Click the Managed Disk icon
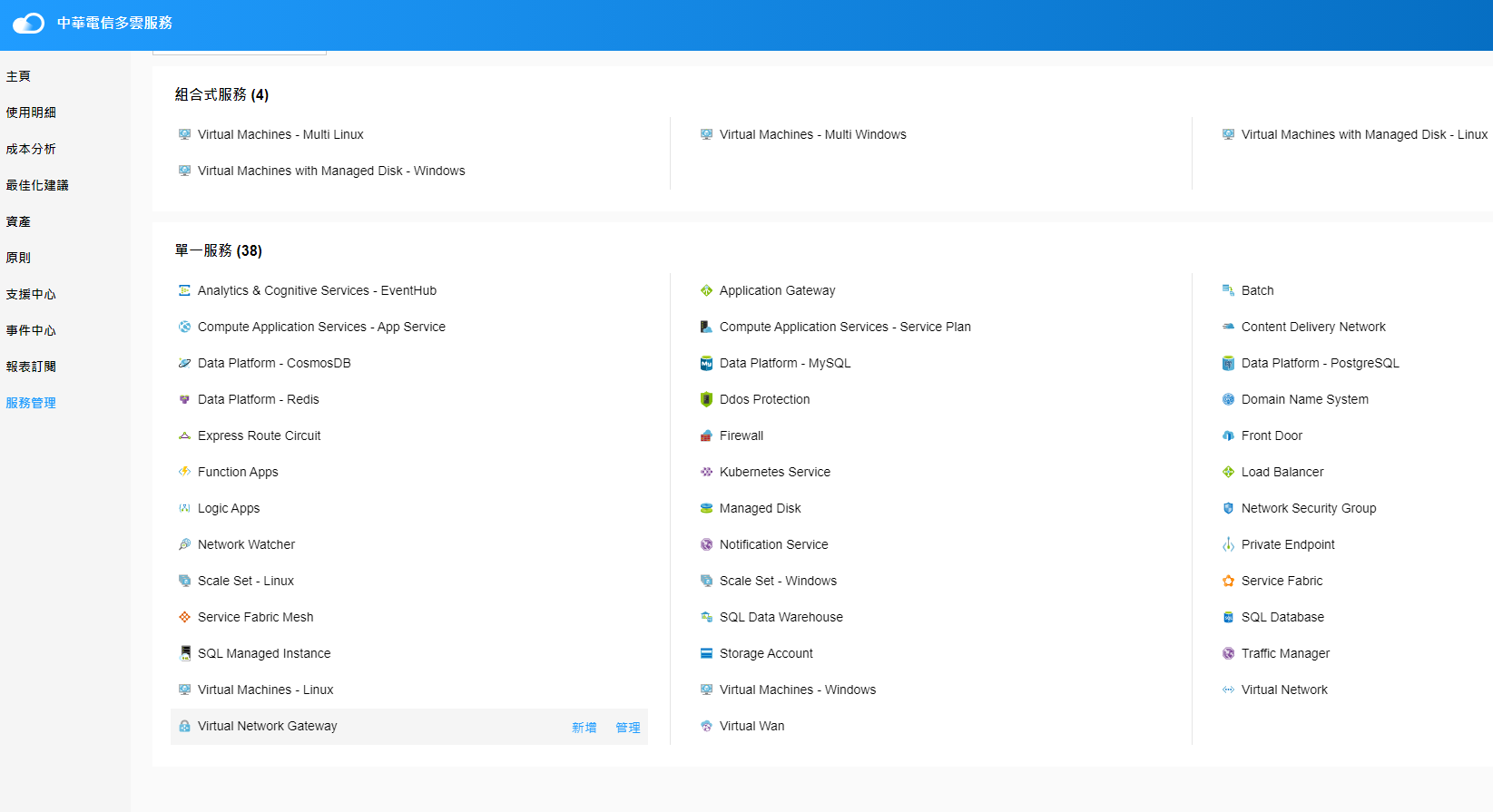Screen dimensions: 1493x812 [707, 508]
